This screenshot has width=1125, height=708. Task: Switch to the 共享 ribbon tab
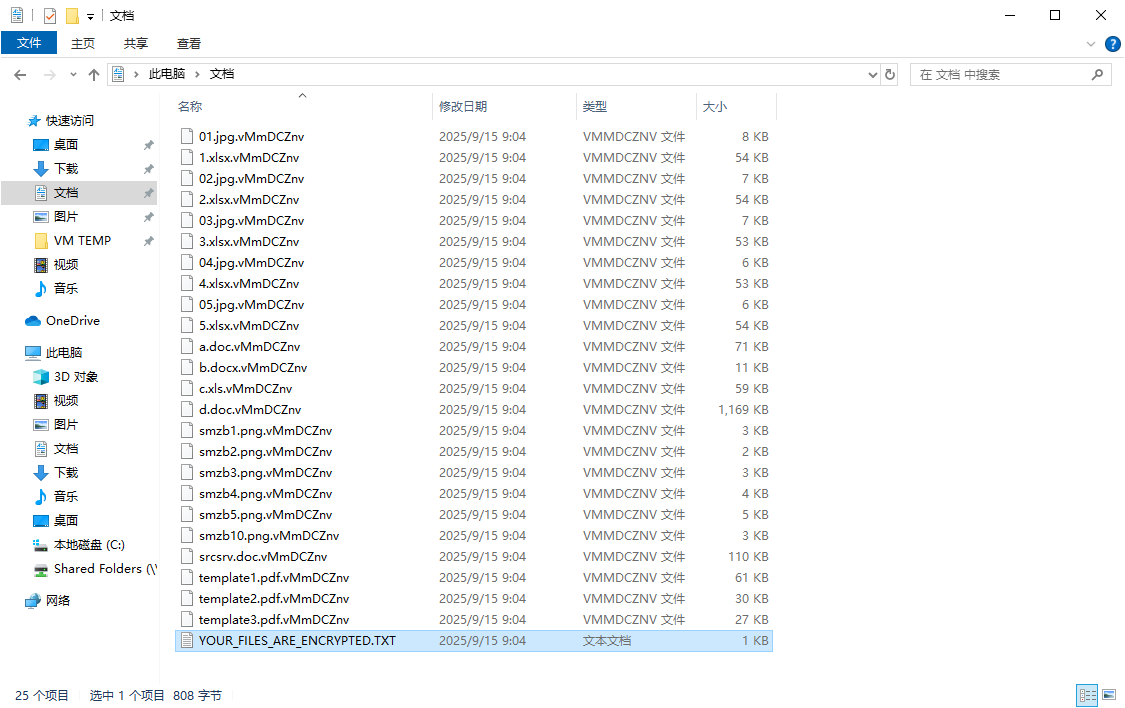tap(136, 43)
